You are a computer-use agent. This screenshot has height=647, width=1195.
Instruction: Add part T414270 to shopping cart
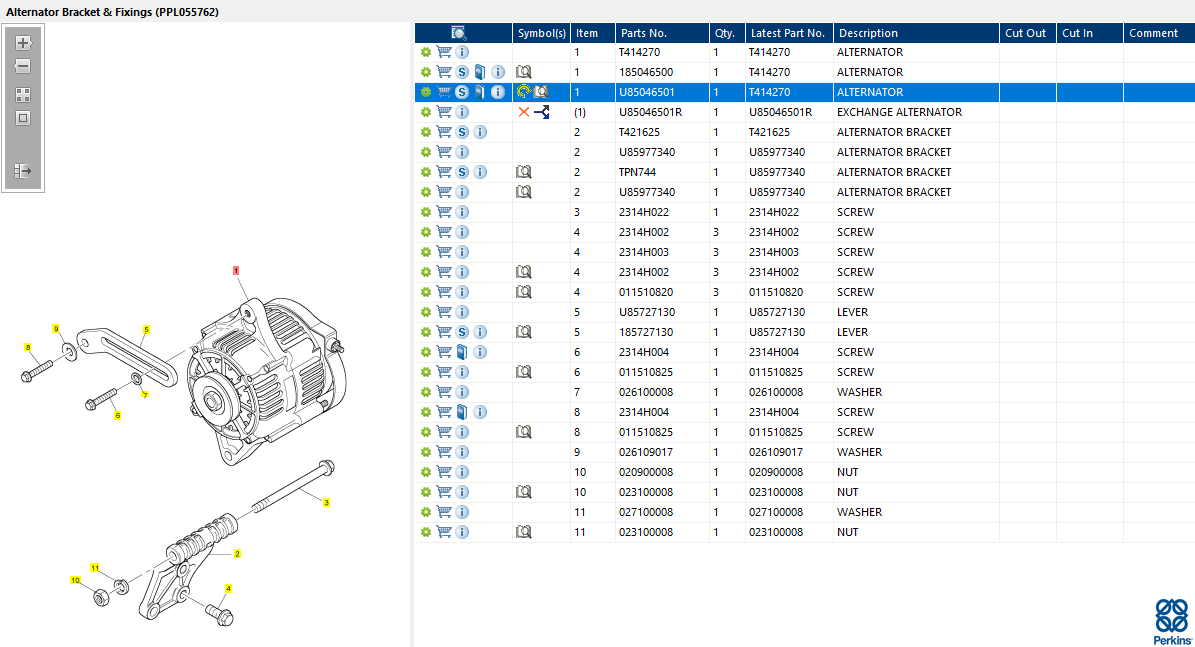click(x=444, y=52)
